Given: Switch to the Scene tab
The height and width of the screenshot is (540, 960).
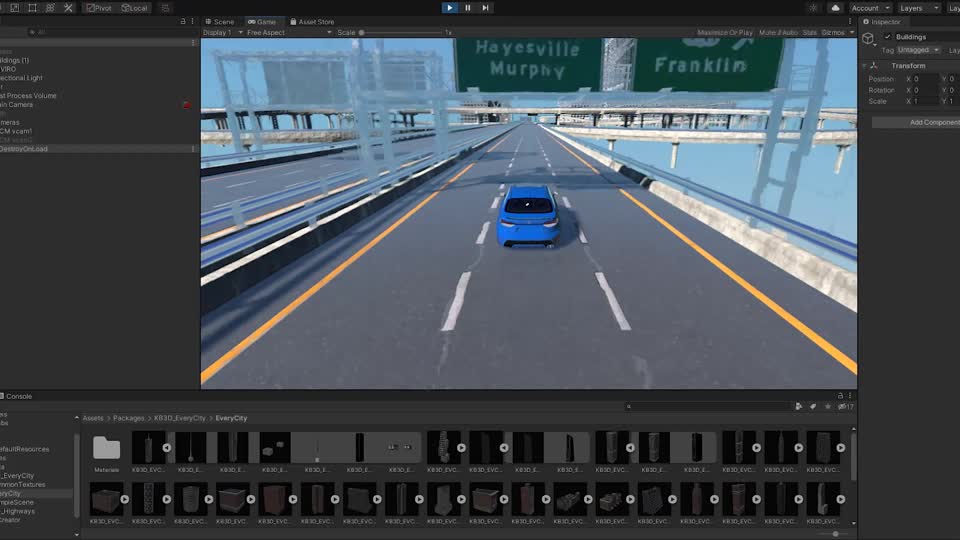Looking at the screenshot, I should 220,21.
